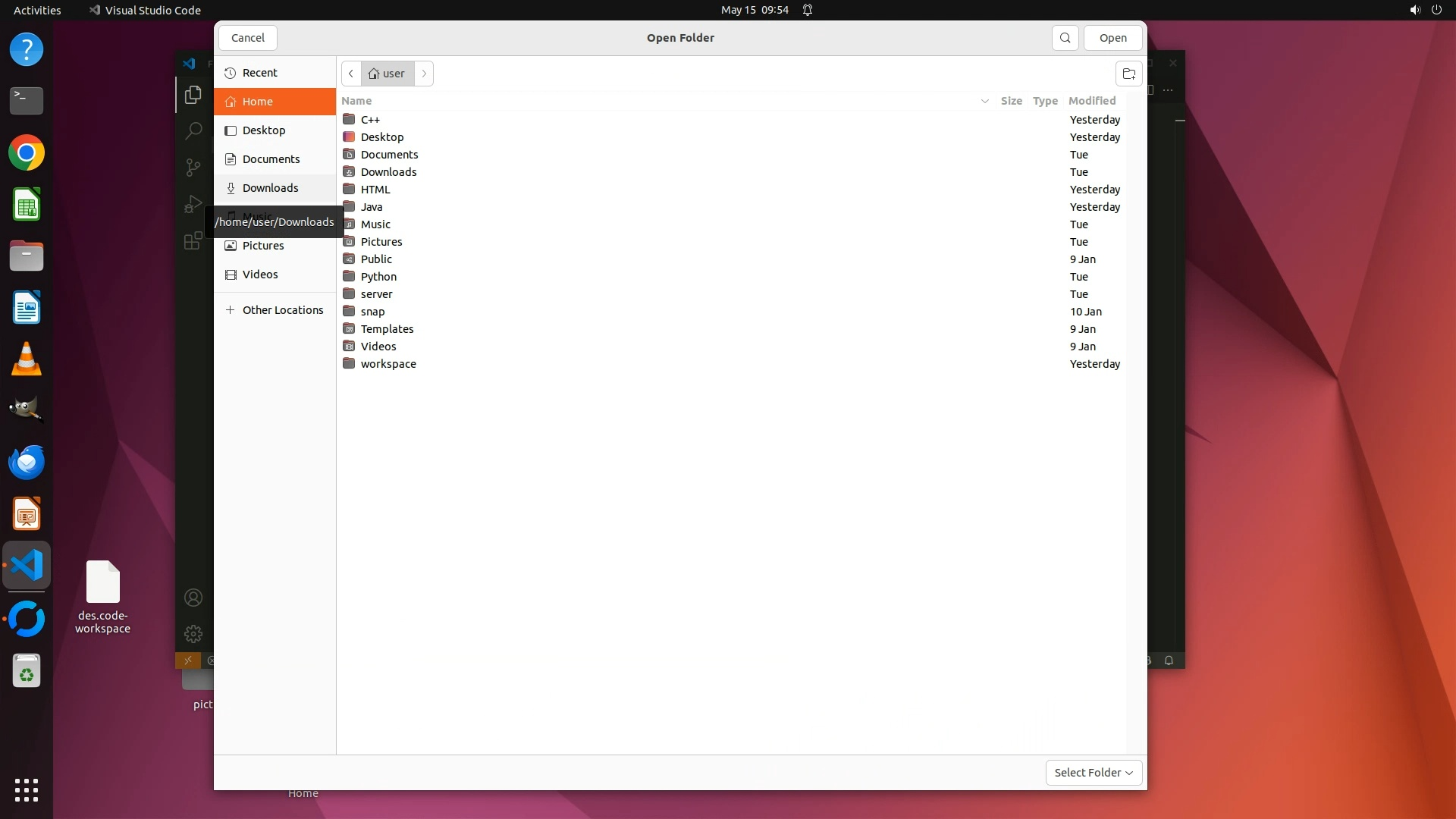Click the Cancel button

tap(247, 38)
